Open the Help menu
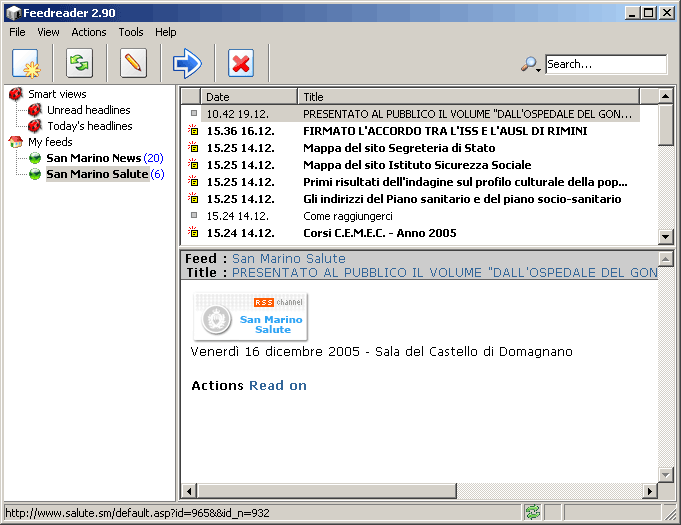 [166, 32]
